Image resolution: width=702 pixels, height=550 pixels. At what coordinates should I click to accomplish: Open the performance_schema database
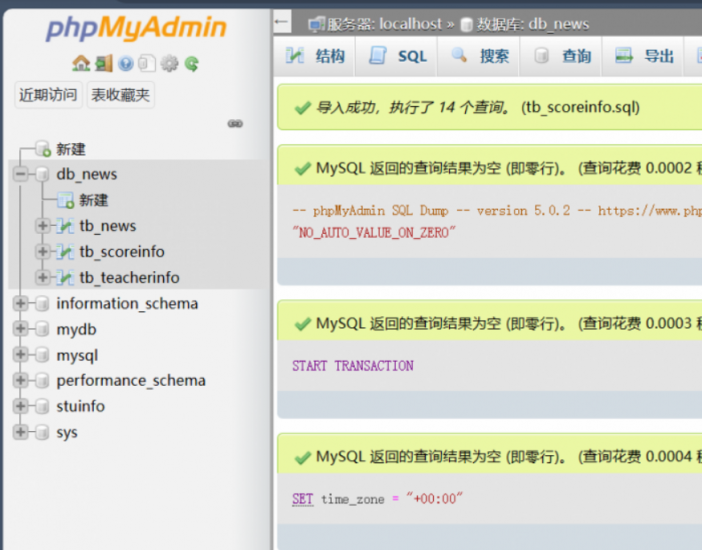[x=131, y=381]
